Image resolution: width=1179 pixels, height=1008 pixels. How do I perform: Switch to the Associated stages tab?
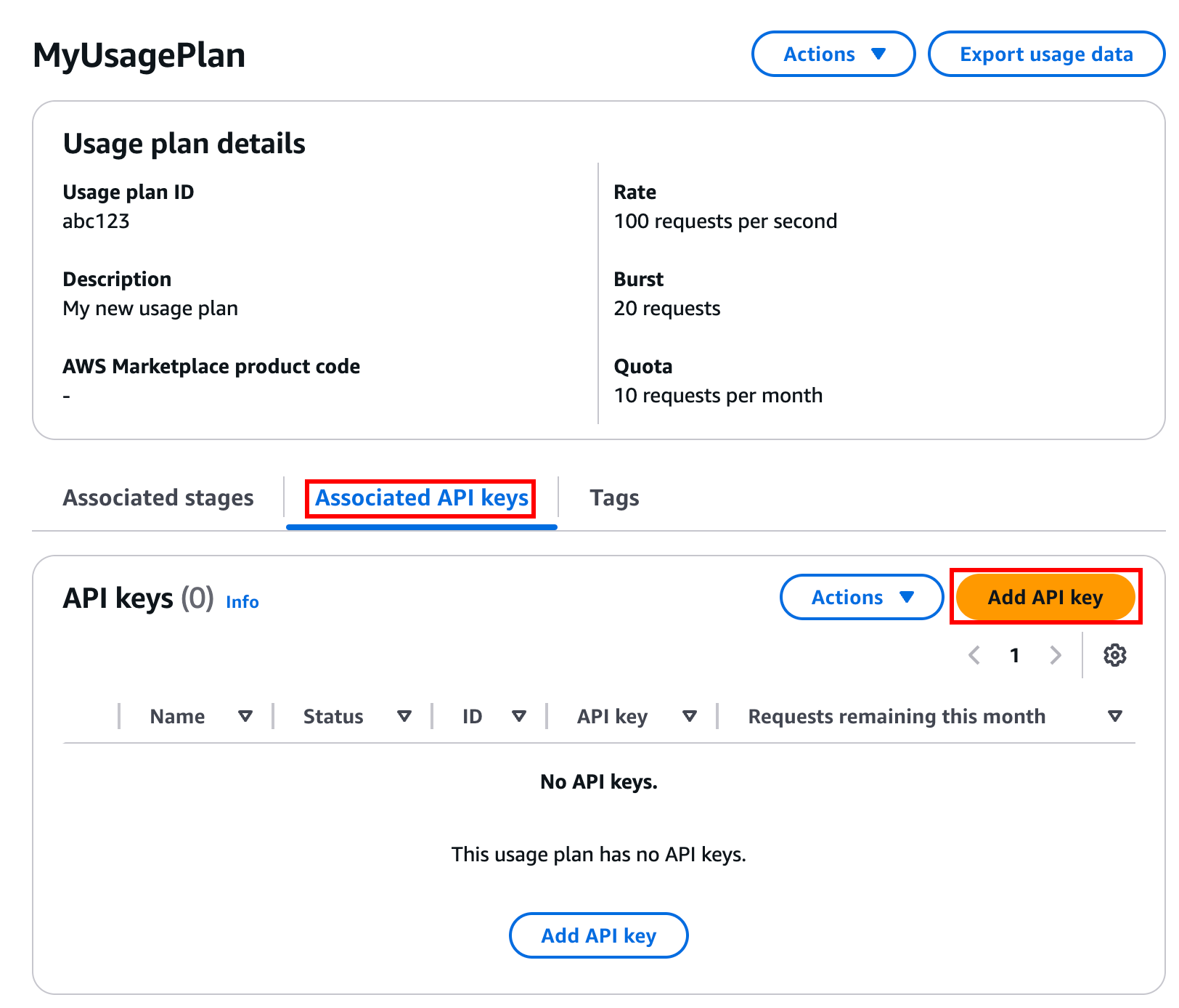click(158, 497)
